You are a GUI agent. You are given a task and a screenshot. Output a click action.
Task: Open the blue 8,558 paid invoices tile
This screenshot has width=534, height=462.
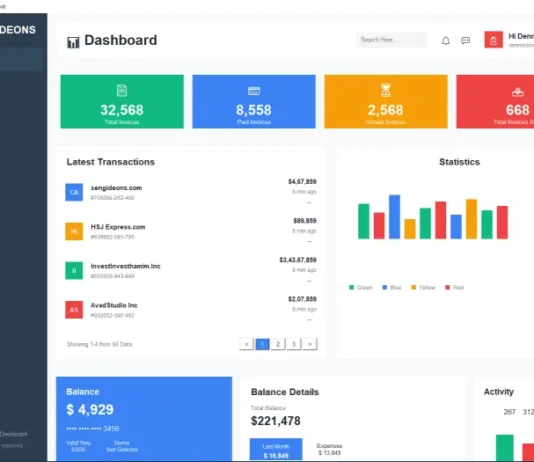pos(254,101)
